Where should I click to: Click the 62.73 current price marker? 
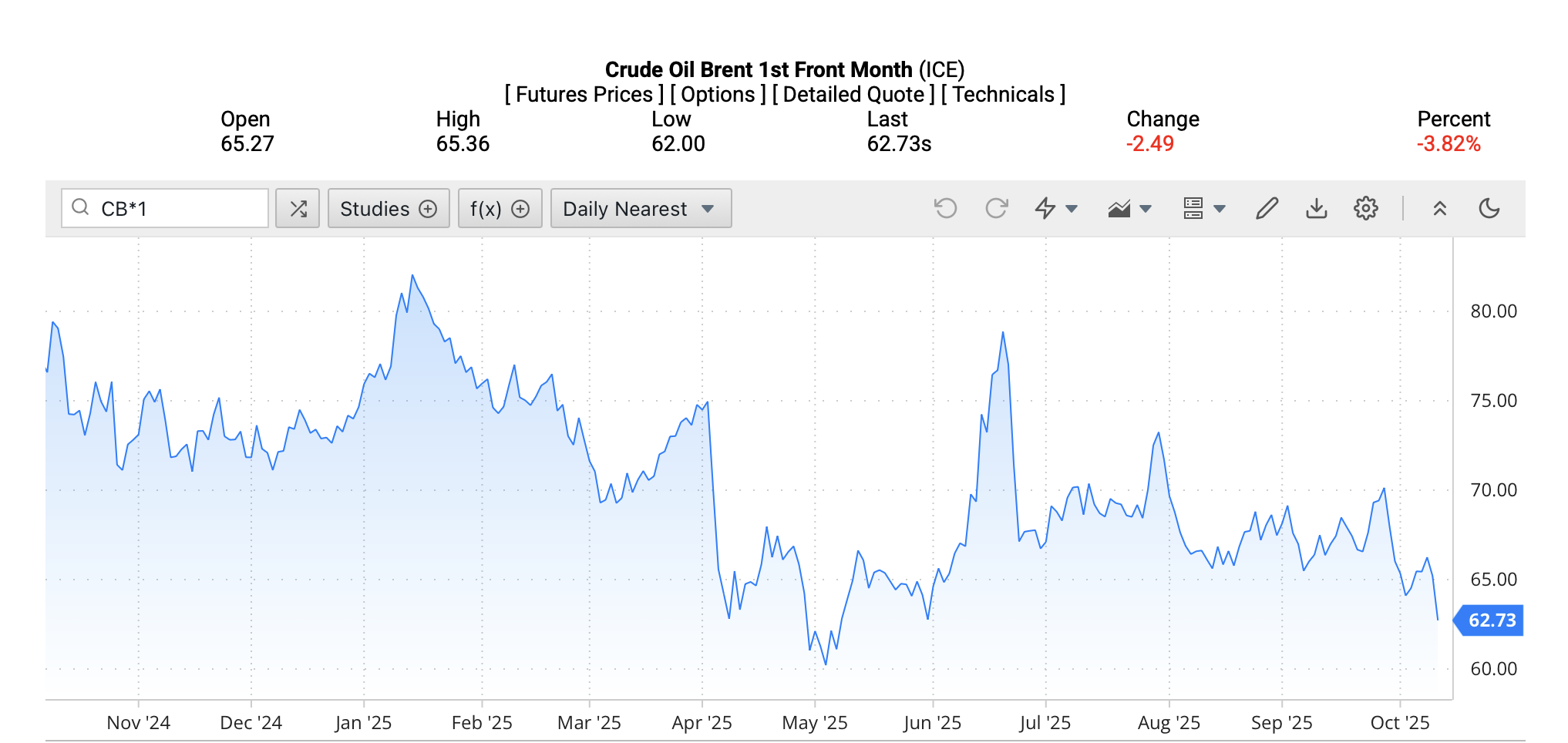click(1491, 620)
